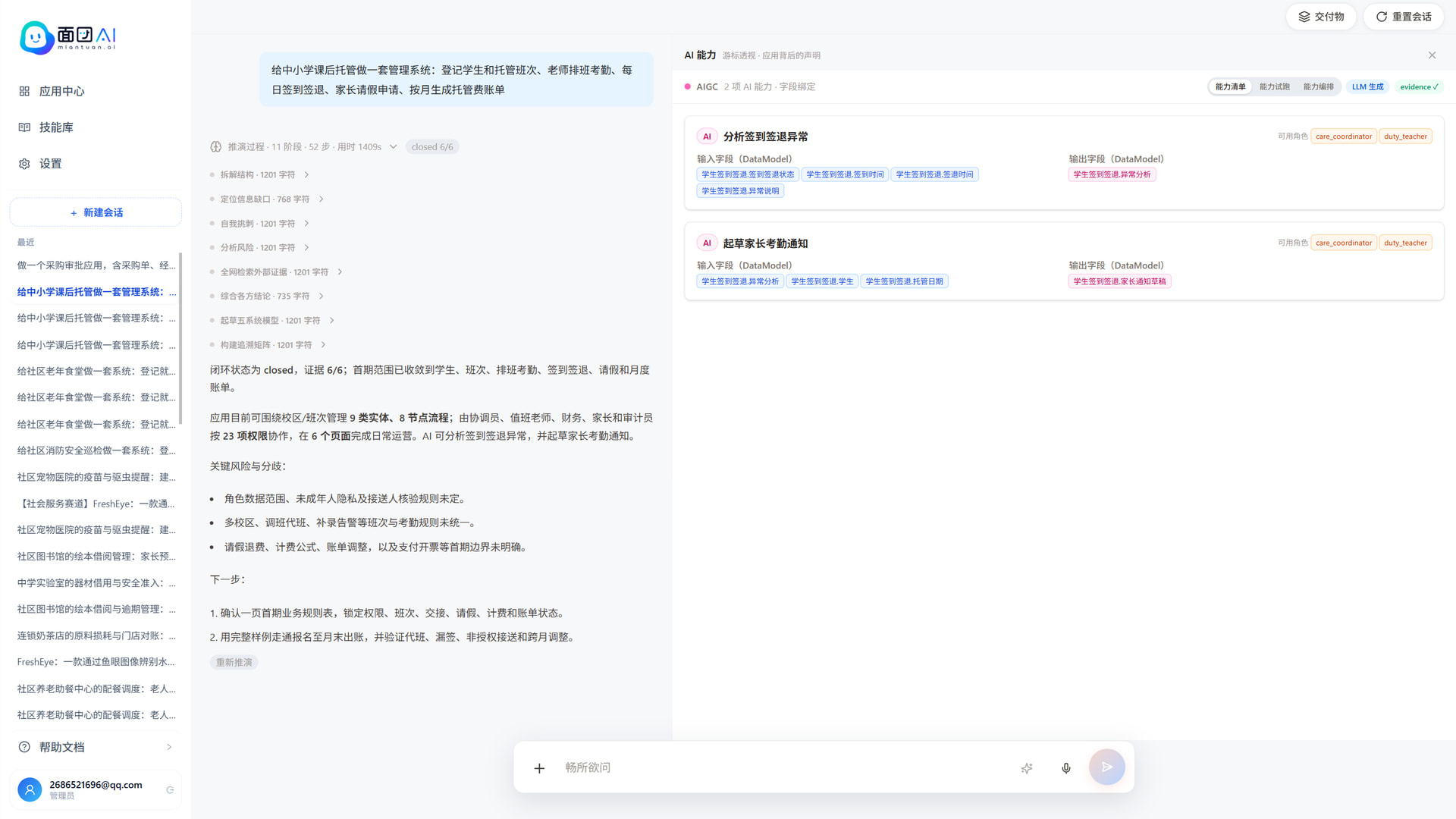The image size is (1456, 819).
Task: Click the 设置 gear icon
Action: [24, 164]
